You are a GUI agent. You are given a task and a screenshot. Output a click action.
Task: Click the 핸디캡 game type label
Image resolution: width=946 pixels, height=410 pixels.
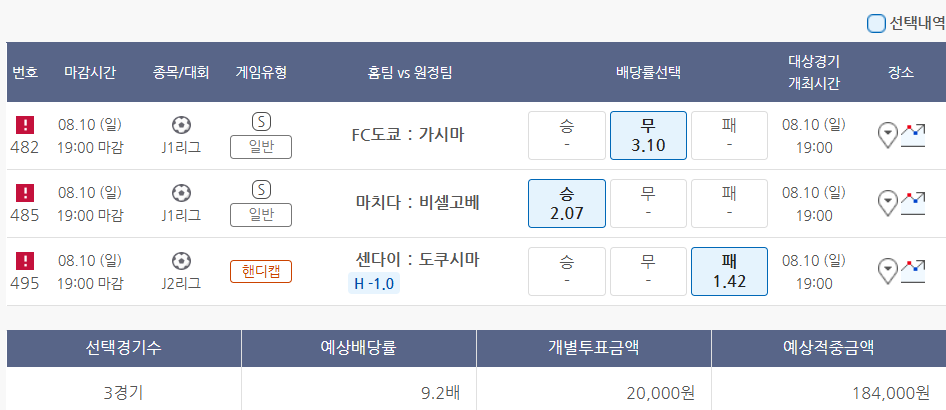click(261, 271)
